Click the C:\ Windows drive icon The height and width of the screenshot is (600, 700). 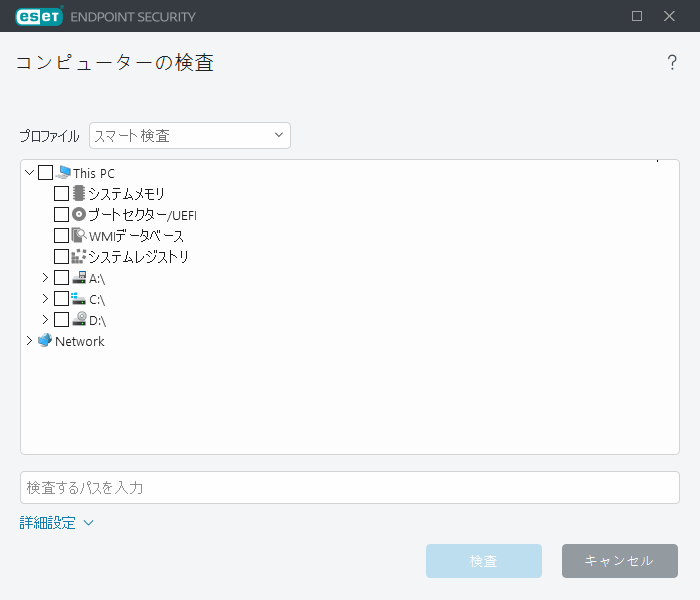[79, 299]
